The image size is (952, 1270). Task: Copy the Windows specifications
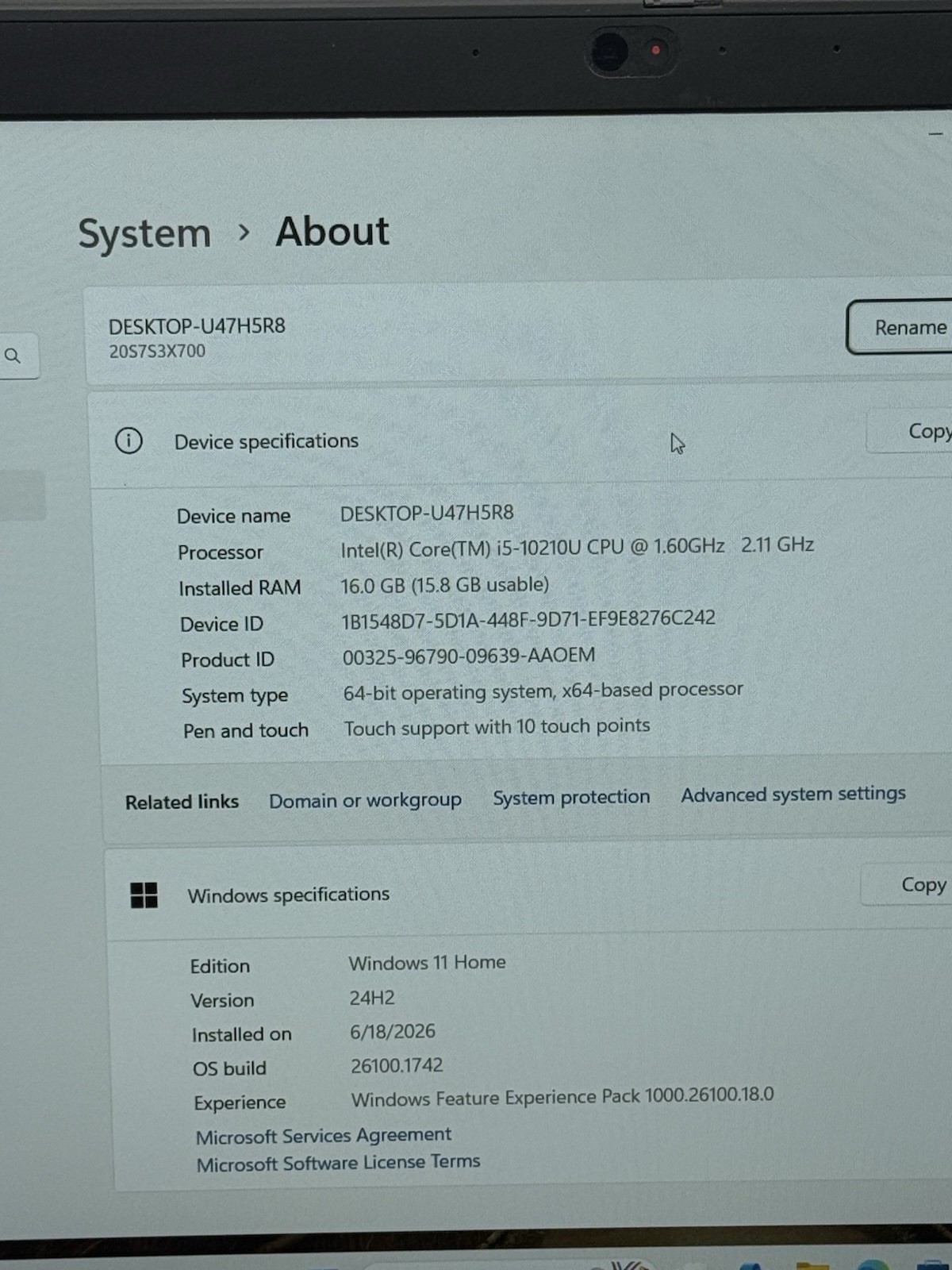pos(907,884)
